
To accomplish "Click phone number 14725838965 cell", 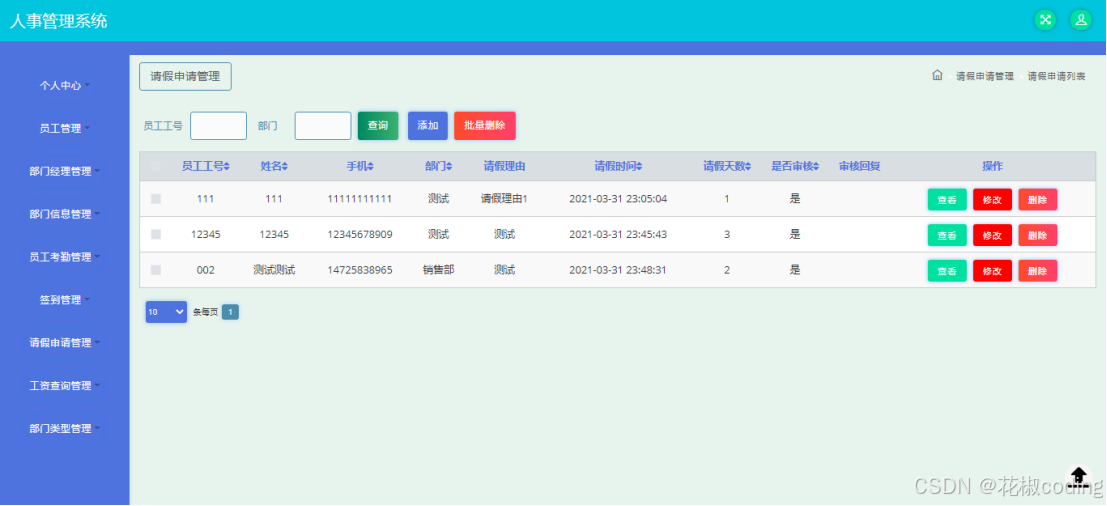I will 359,270.
